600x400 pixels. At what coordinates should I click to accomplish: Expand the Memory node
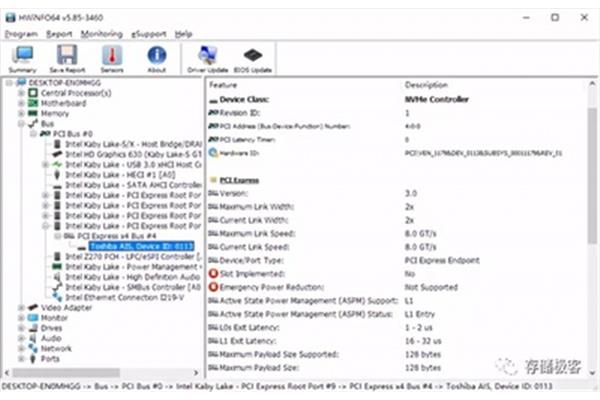pyautogui.click(x=21, y=114)
